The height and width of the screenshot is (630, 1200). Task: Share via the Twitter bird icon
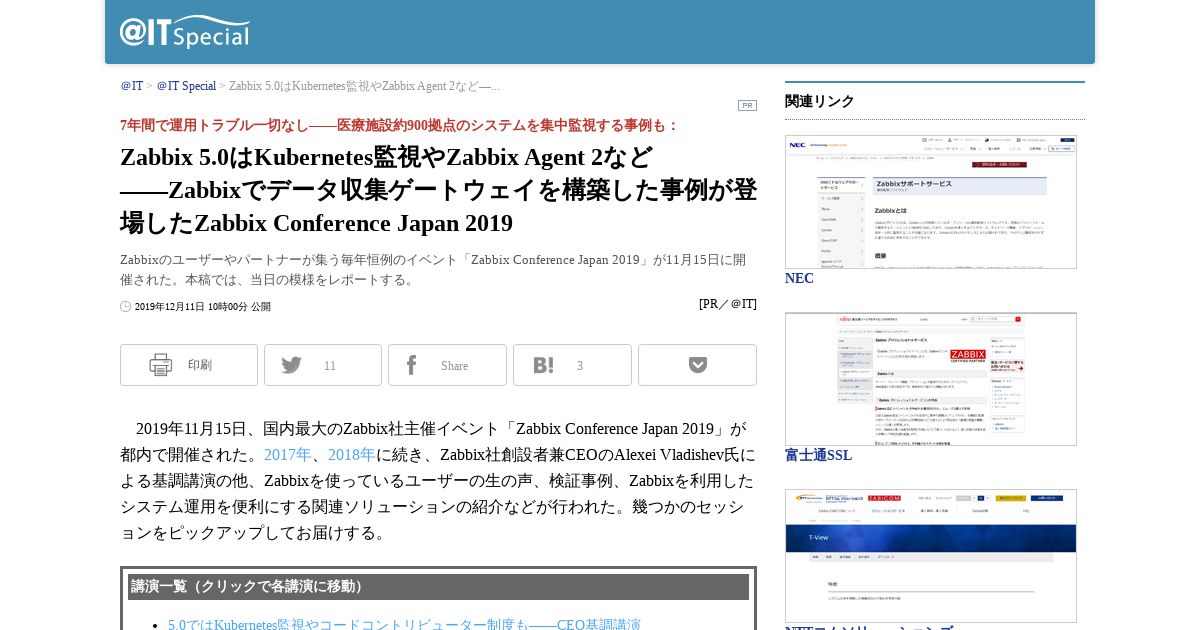point(291,365)
